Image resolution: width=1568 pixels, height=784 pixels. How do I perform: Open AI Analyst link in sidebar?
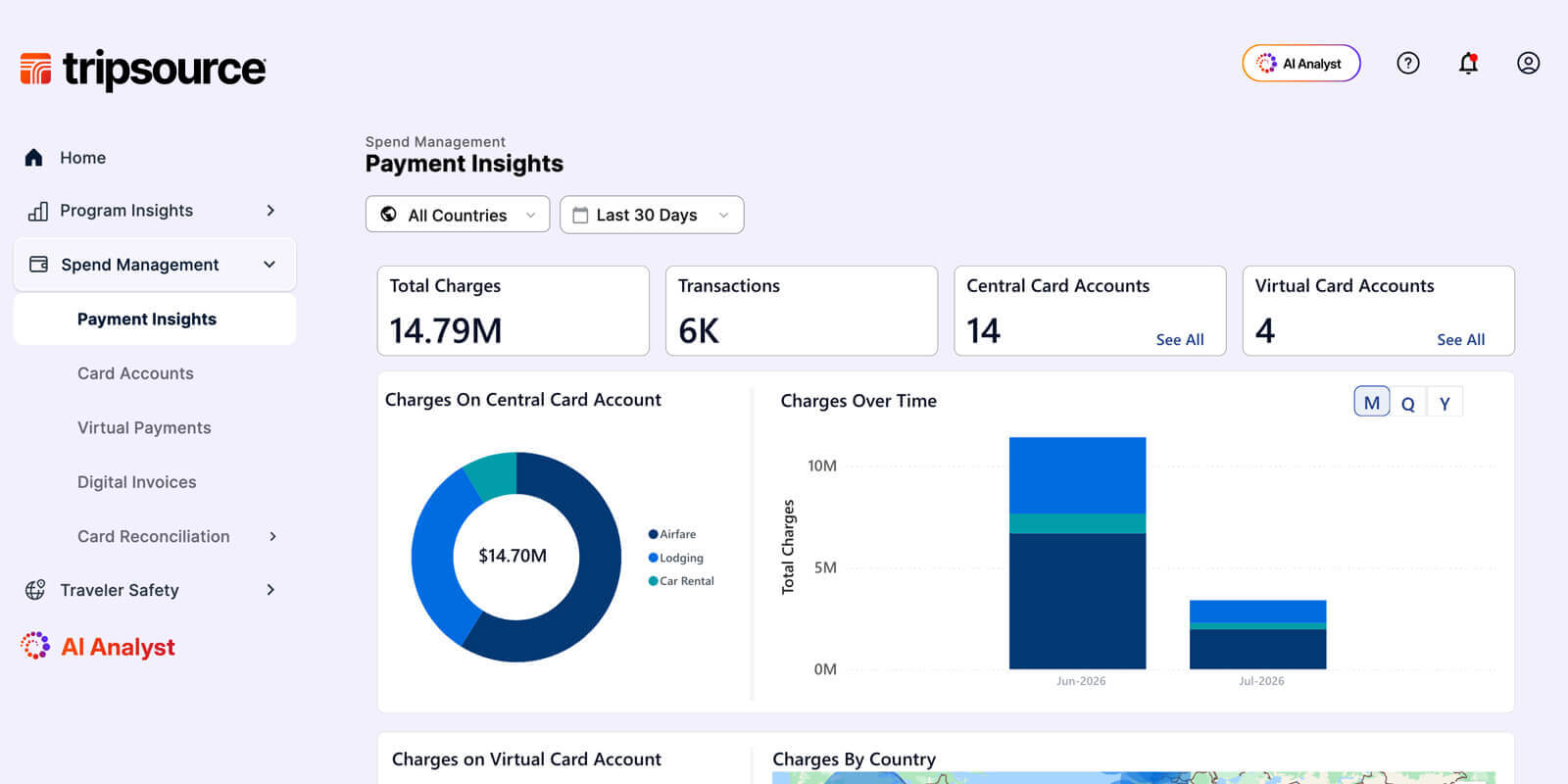tap(118, 647)
